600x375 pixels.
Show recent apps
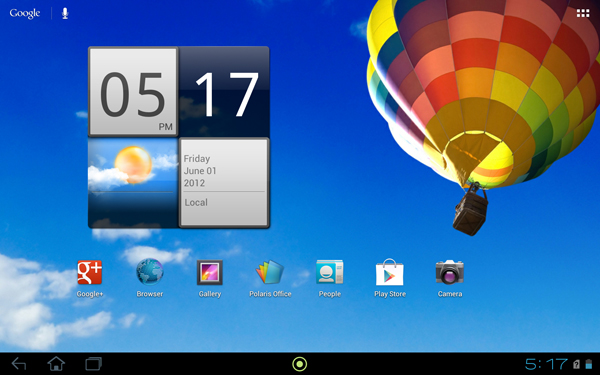pyautogui.click(x=93, y=364)
